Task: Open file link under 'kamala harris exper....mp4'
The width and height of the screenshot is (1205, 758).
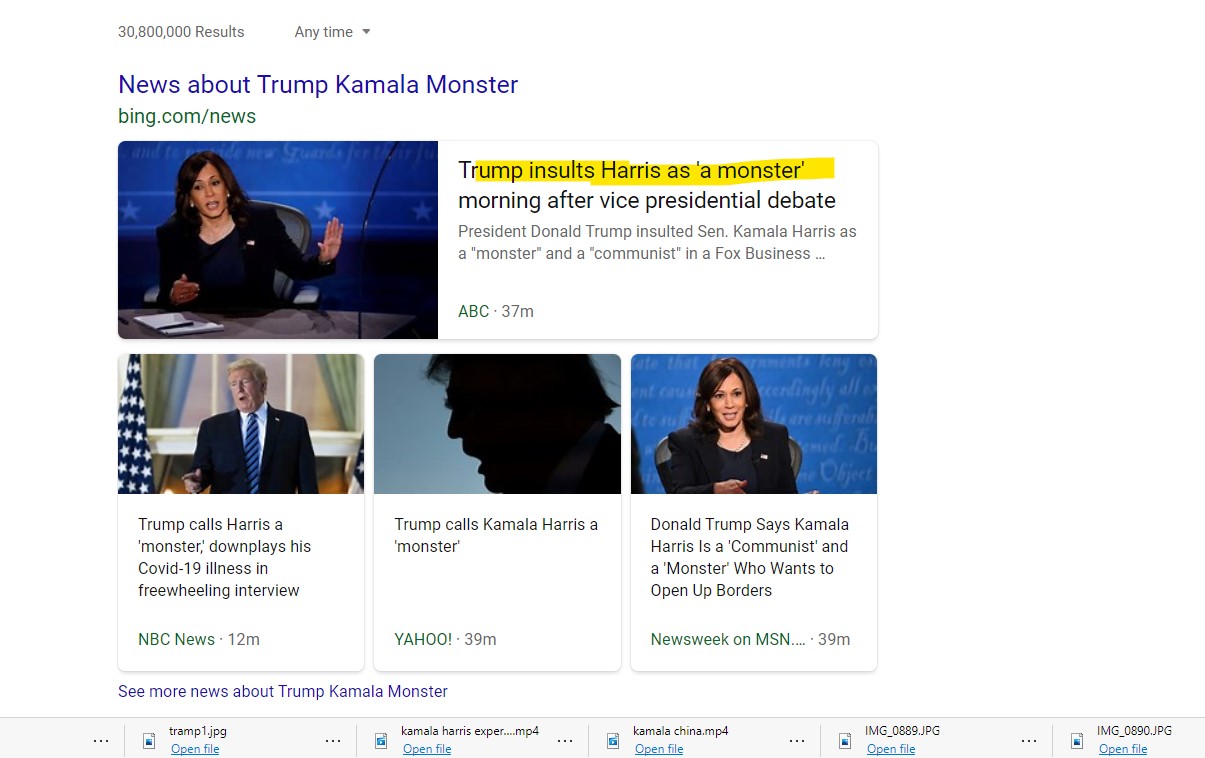Action: [427, 749]
